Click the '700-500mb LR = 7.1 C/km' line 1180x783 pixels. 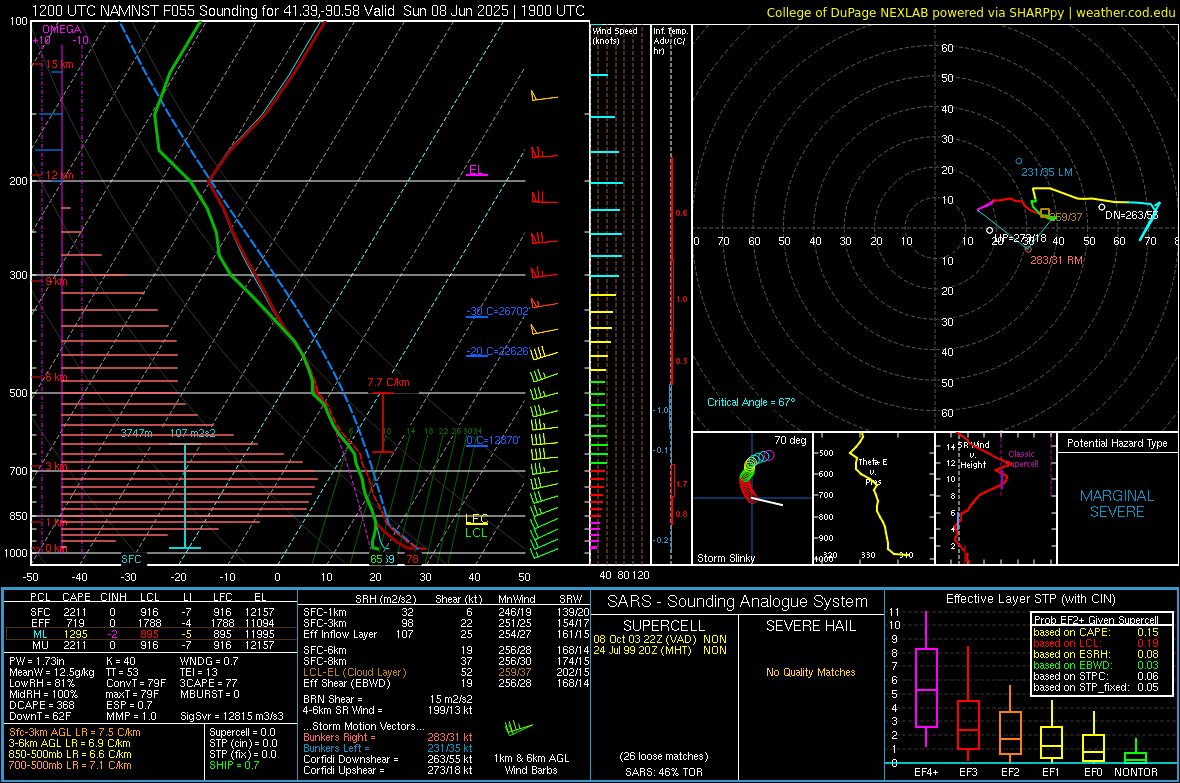(70, 766)
